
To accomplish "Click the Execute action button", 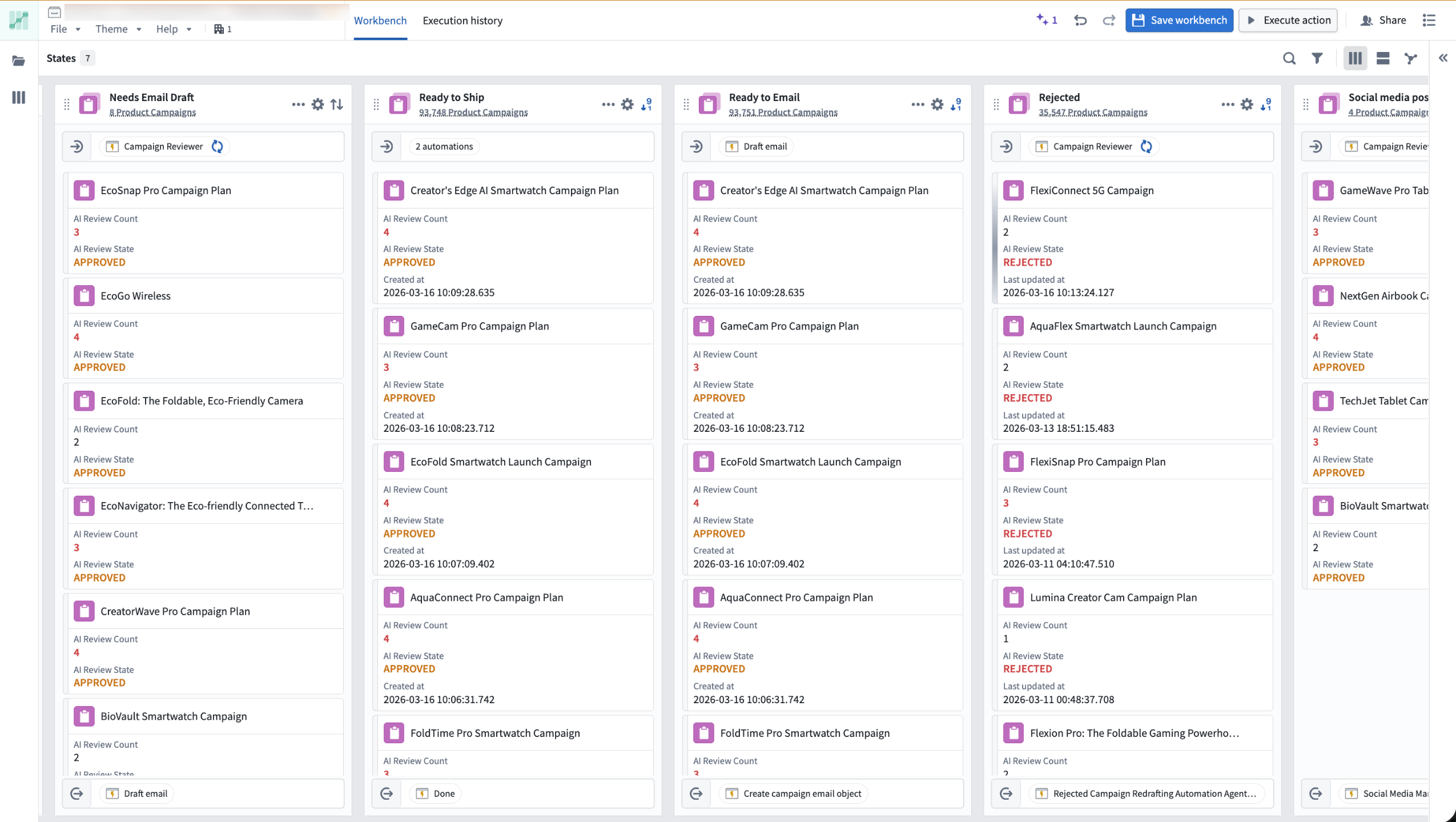I will (x=1288, y=20).
